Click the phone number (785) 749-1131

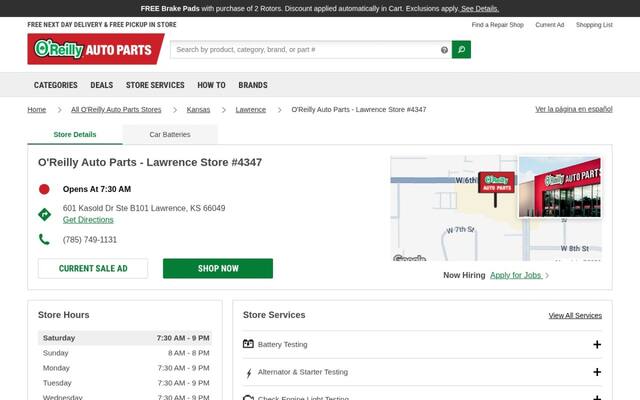[x=90, y=240]
